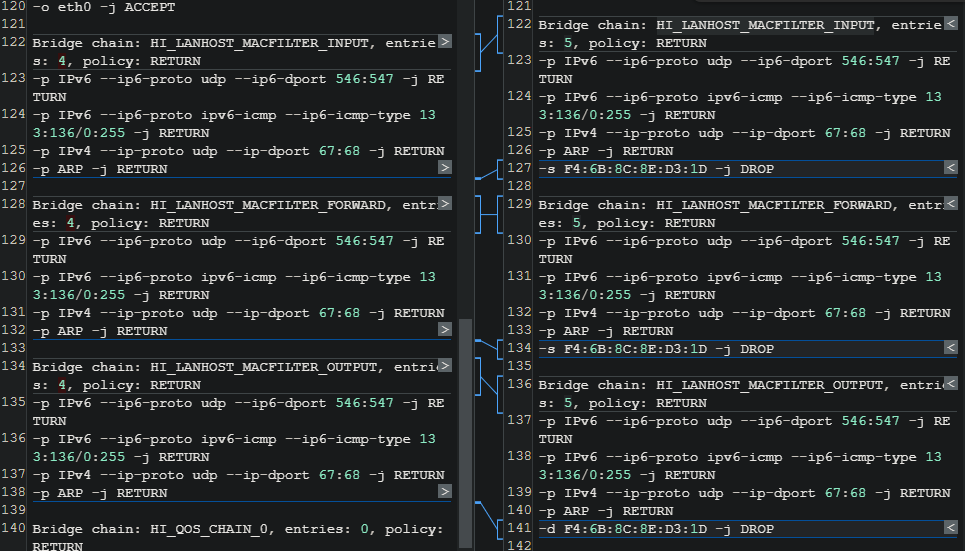Click the right-arrow on left pane line 138

(445, 492)
